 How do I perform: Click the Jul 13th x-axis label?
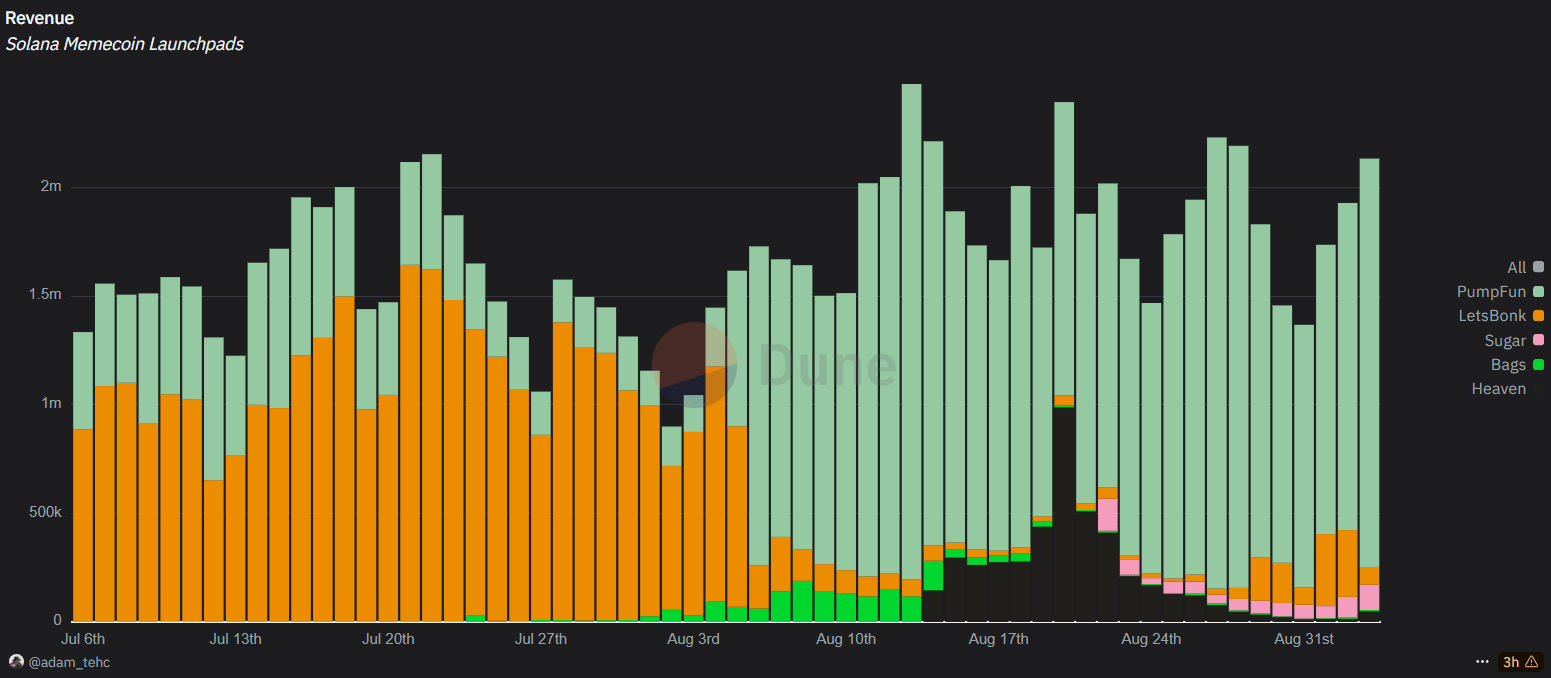tap(235, 638)
